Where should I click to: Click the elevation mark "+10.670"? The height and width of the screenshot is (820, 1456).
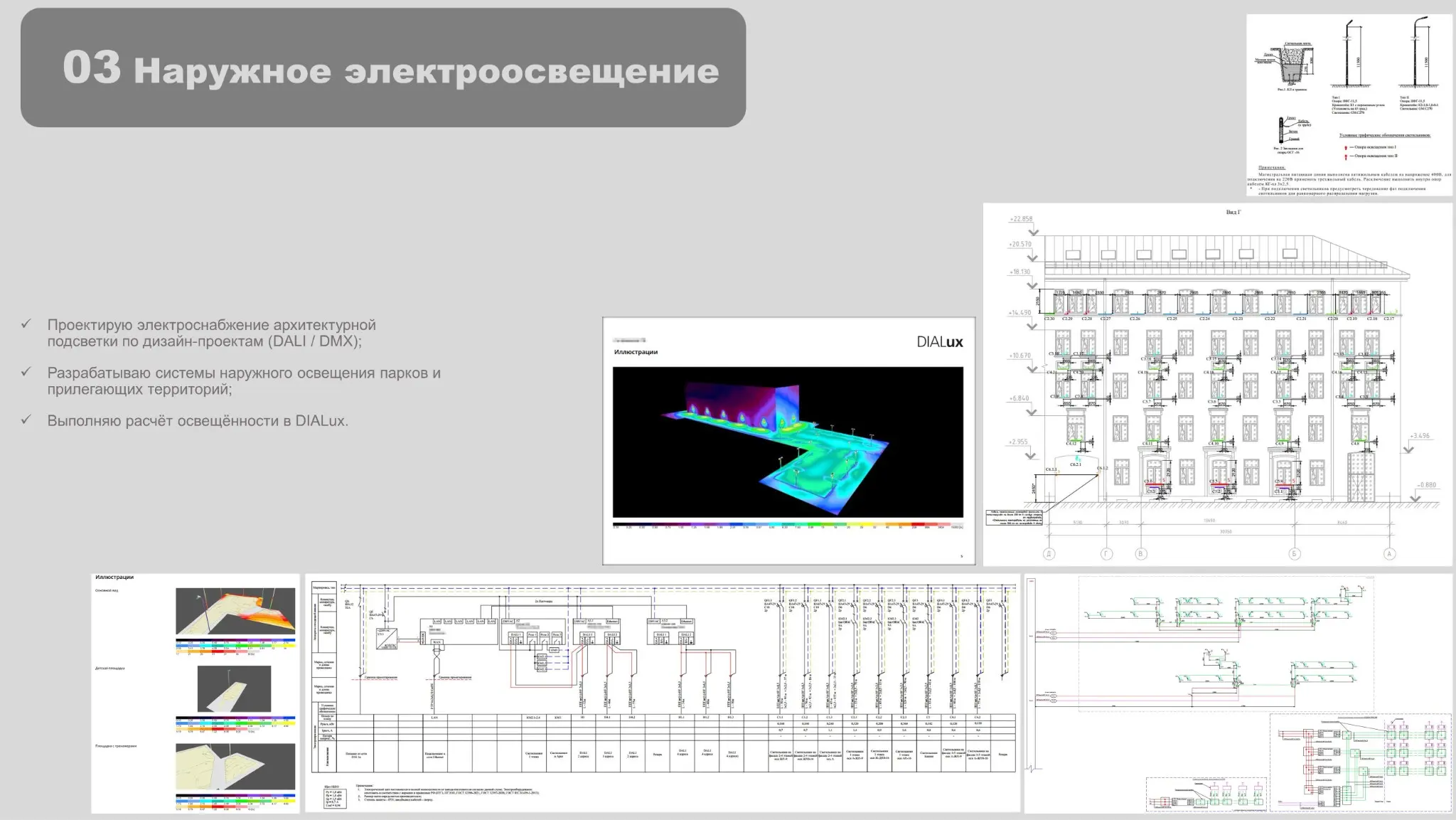1020,356
